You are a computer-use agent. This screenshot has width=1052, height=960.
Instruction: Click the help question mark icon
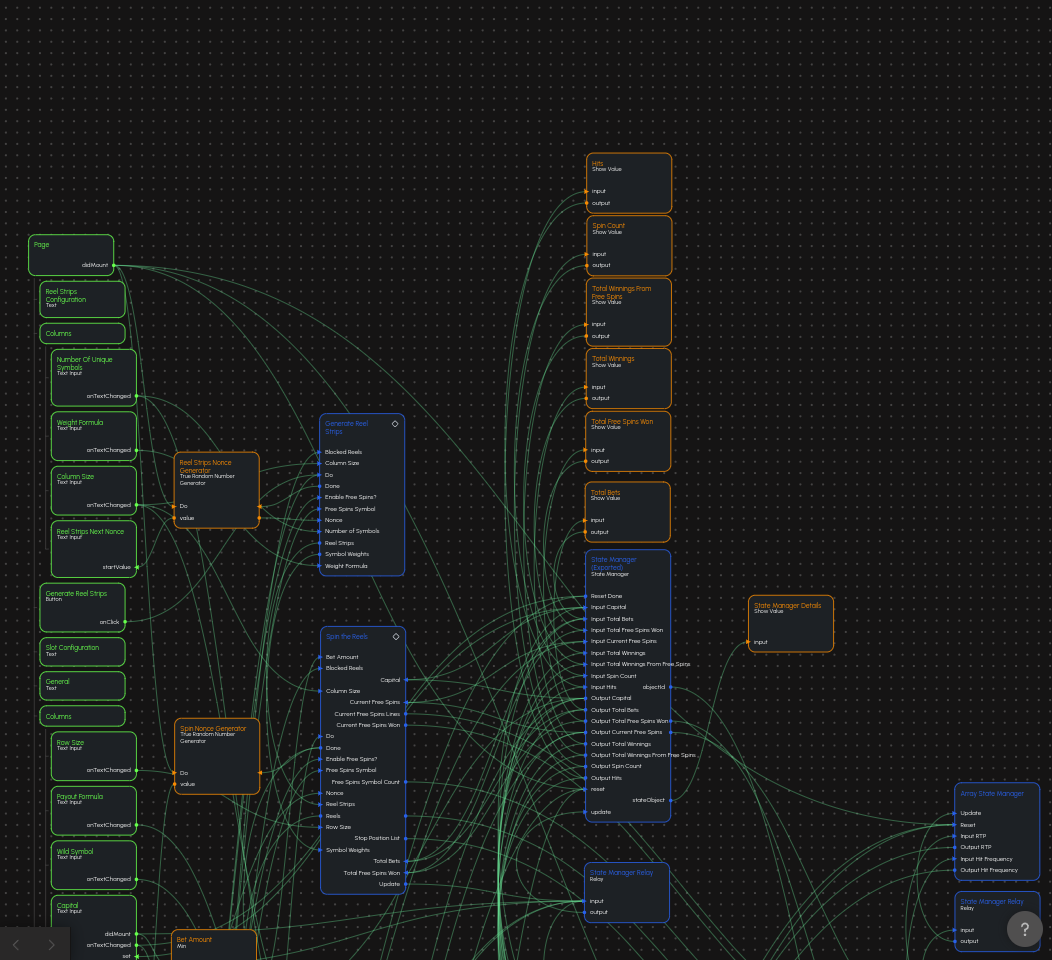point(1025,929)
